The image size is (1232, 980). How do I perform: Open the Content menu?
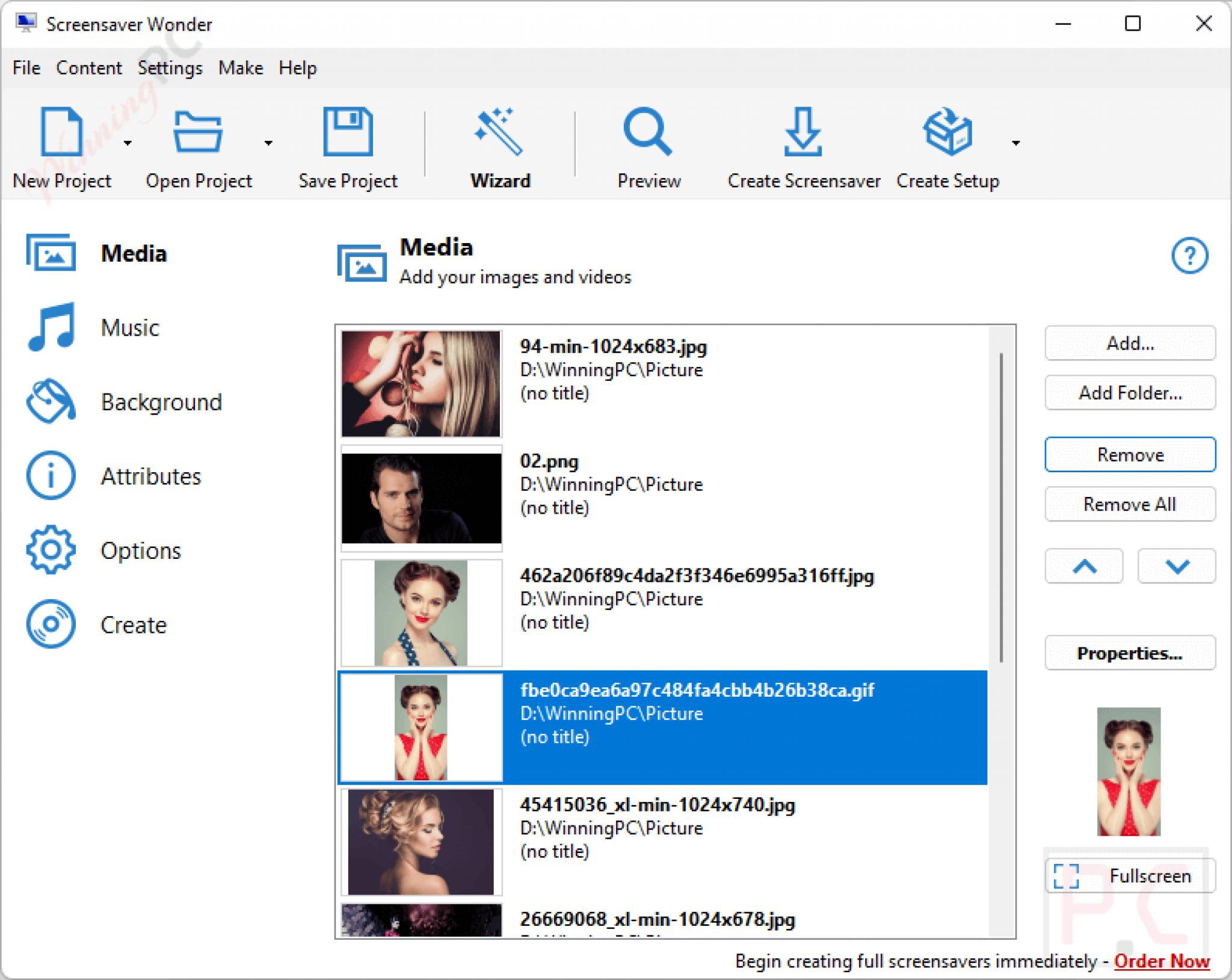(89, 68)
